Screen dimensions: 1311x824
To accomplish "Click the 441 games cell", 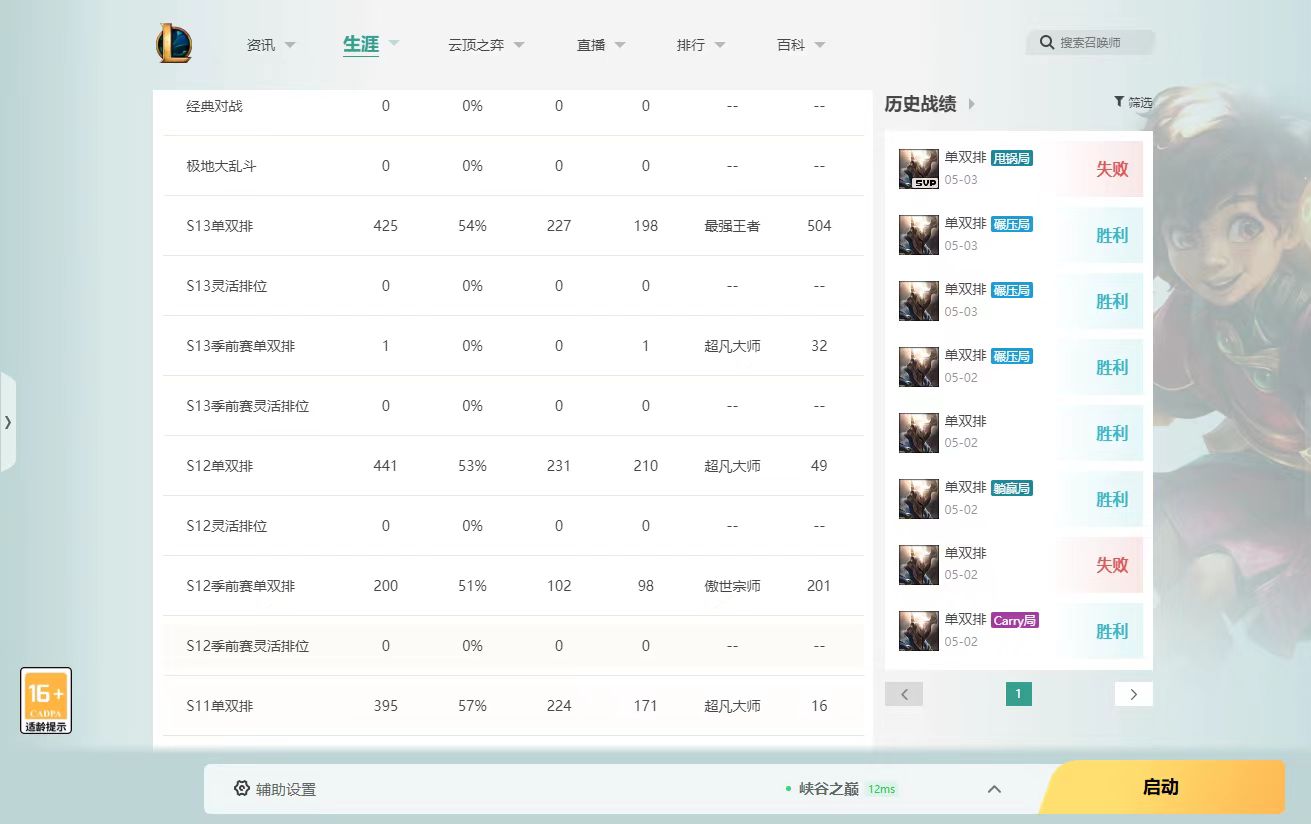I will 385,466.
